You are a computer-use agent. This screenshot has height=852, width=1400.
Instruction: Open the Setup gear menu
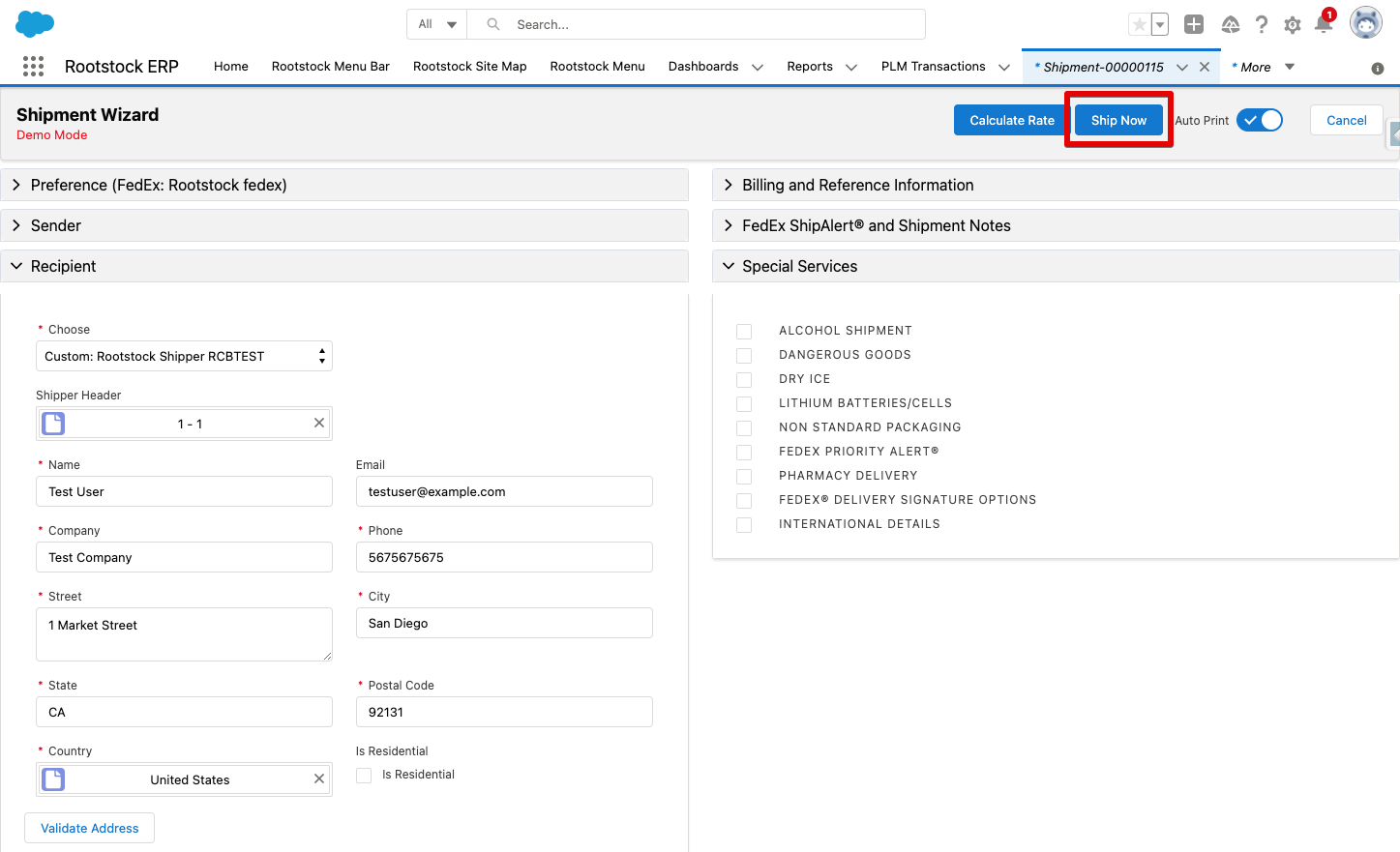tap(1293, 25)
